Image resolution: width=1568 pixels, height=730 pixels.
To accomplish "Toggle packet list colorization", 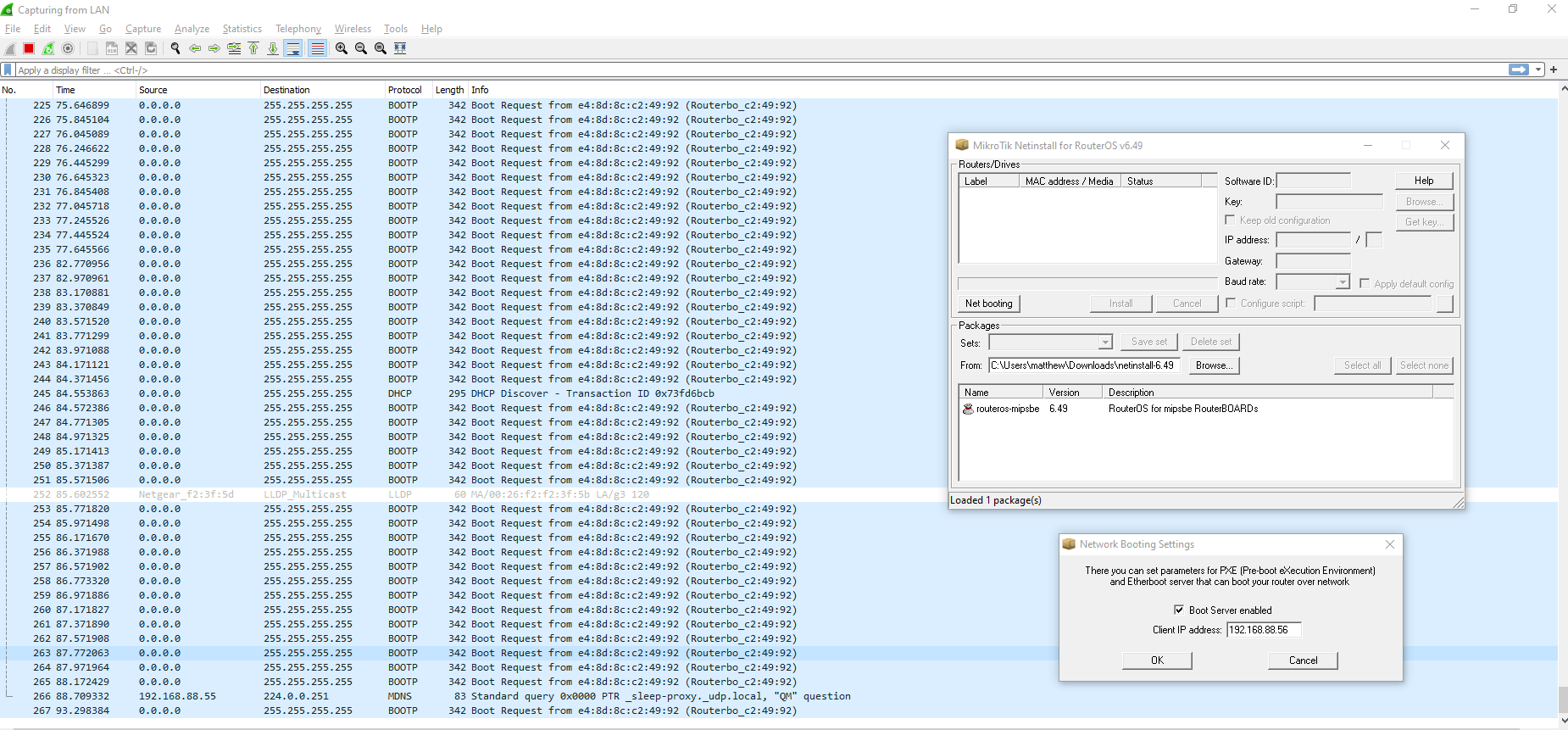I will point(317,48).
